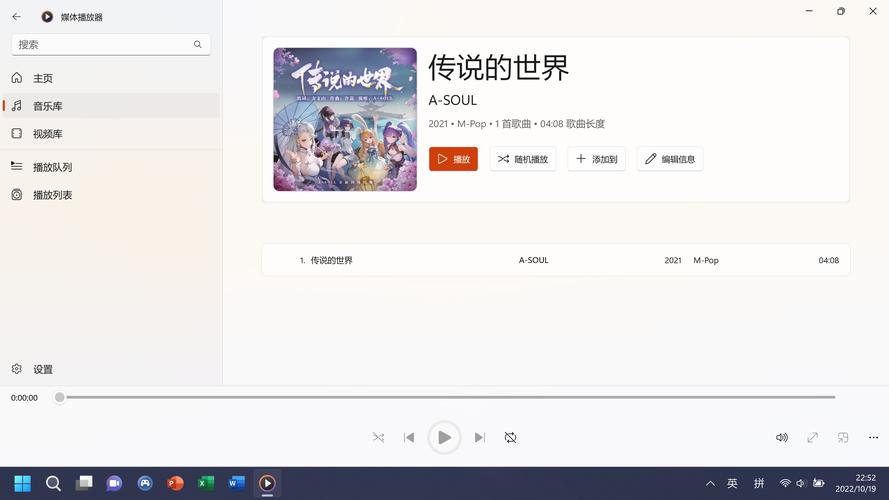The image size is (889, 500).
Task: Select track 1. 传说的世界 in list
Action: 556,260
